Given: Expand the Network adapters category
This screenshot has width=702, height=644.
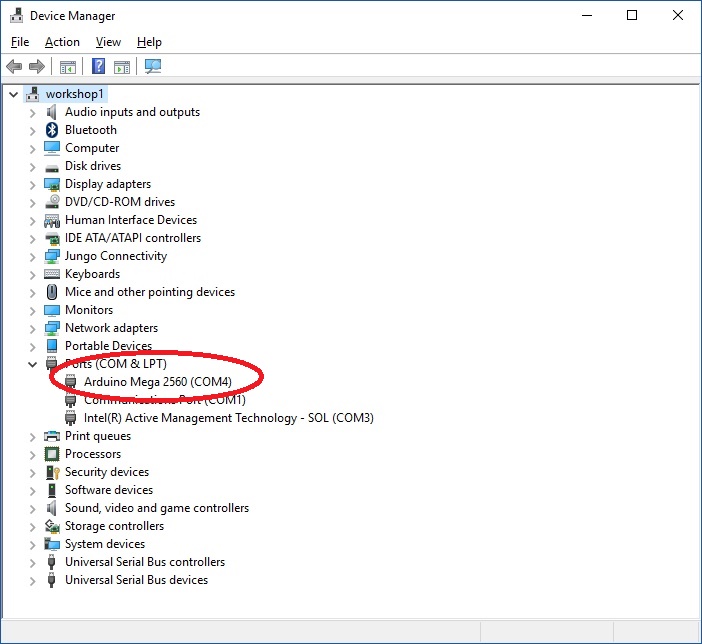Looking at the screenshot, I should [x=32, y=328].
